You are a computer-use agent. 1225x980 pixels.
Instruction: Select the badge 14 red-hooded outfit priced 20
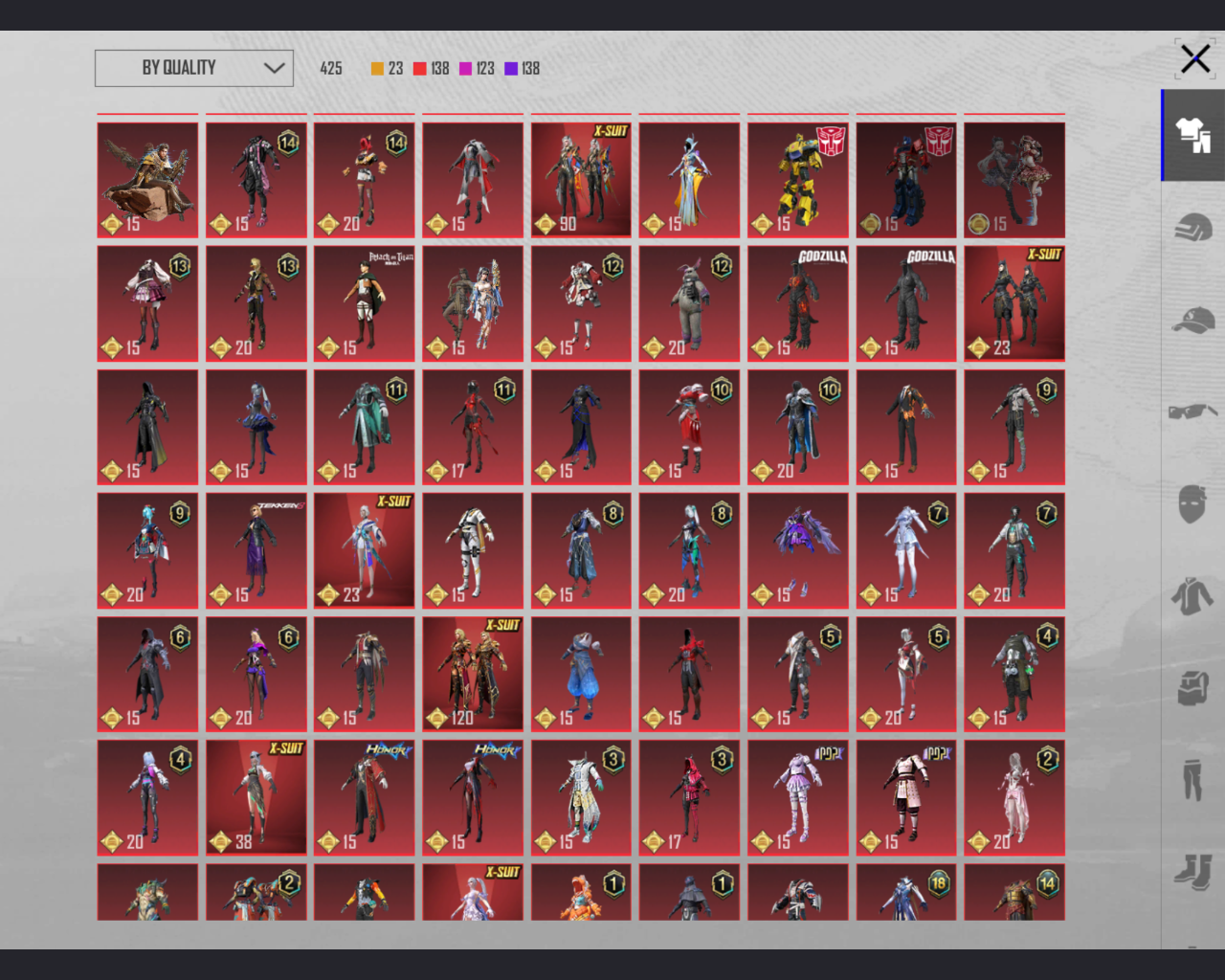[365, 180]
